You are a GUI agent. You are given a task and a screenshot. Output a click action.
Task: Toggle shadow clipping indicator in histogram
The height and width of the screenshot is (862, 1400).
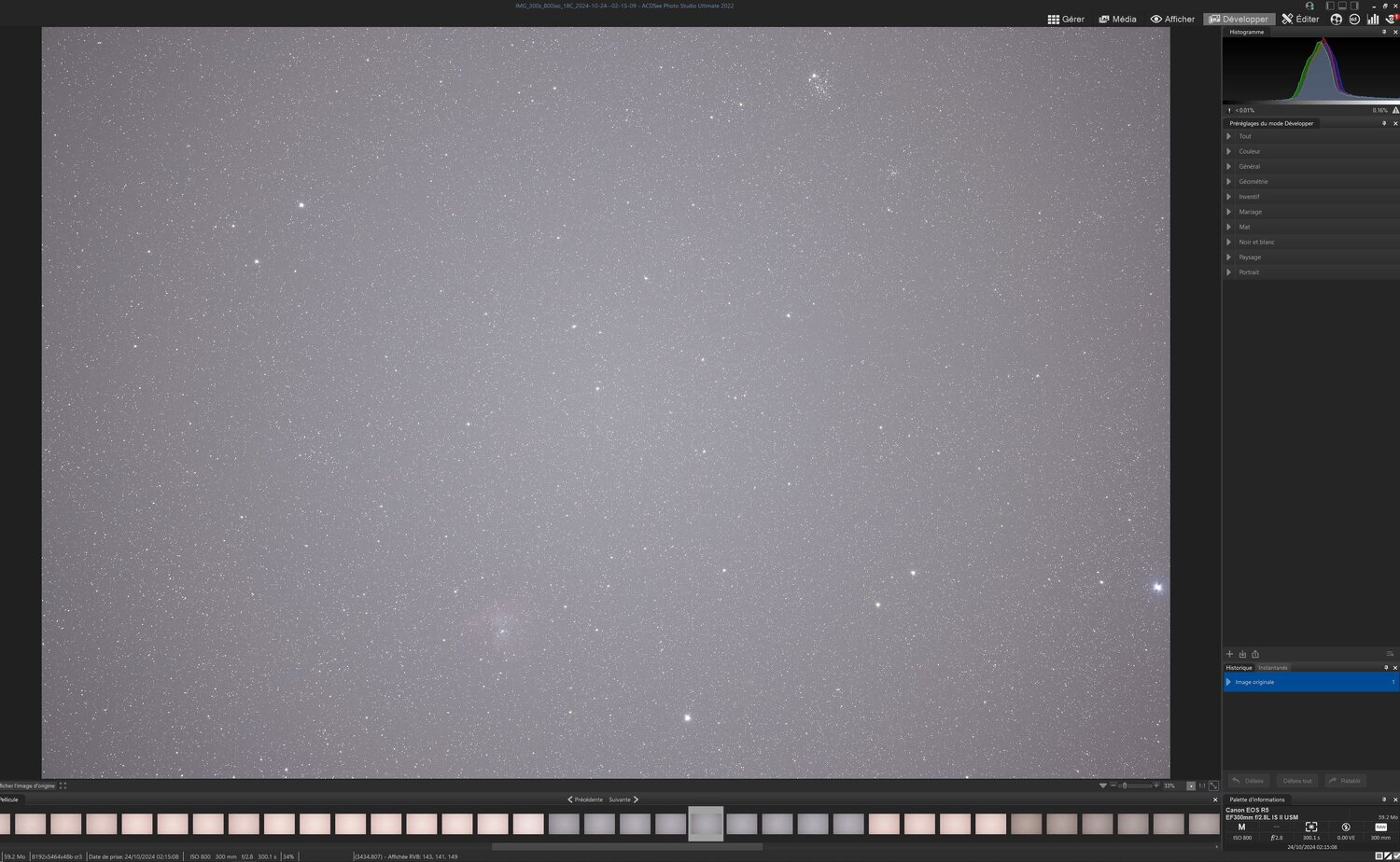[1228, 110]
